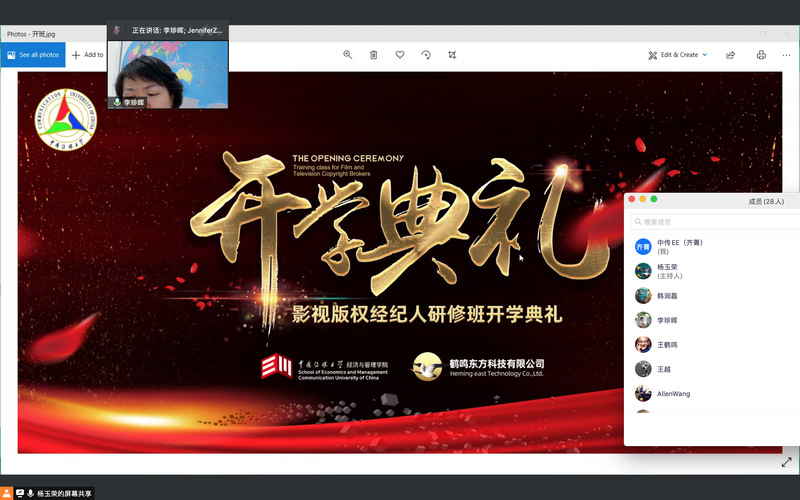The height and width of the screenshot is (500, 800).
Task: Open the Edit & Create dropdown
Action: 678,55
